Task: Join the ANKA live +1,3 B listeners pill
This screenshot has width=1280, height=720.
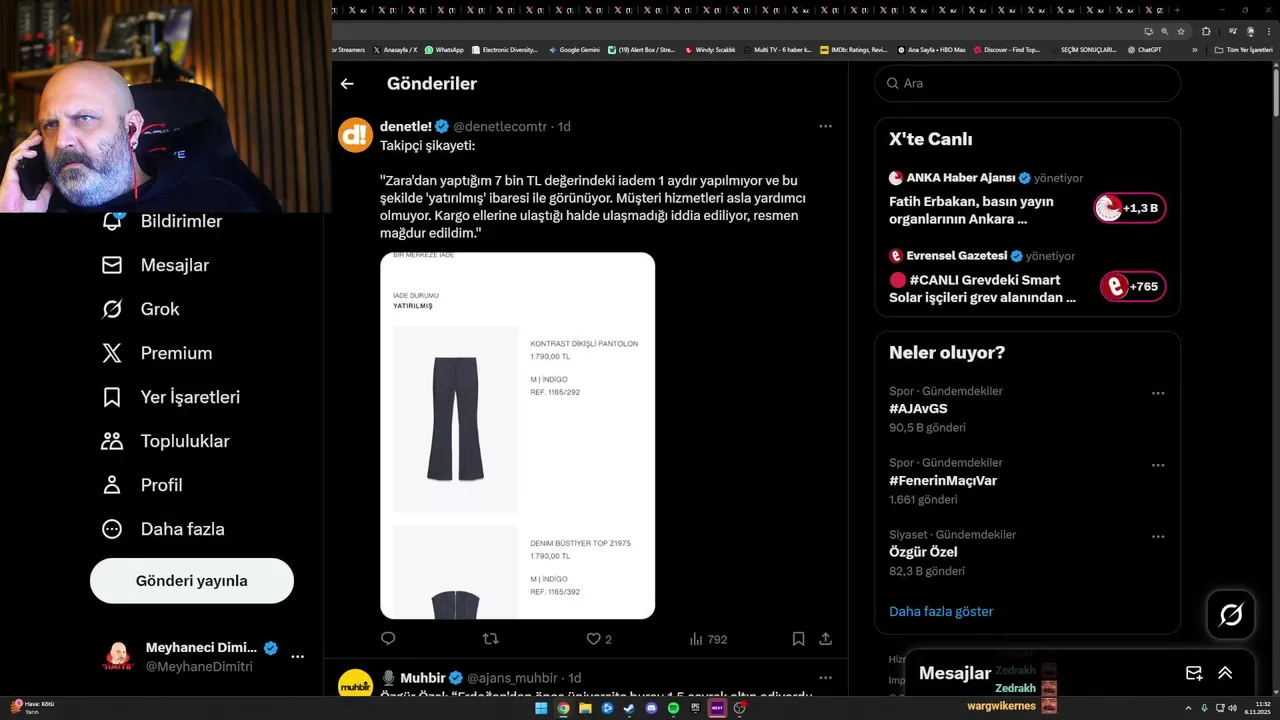Action: tap(1130, 208)
